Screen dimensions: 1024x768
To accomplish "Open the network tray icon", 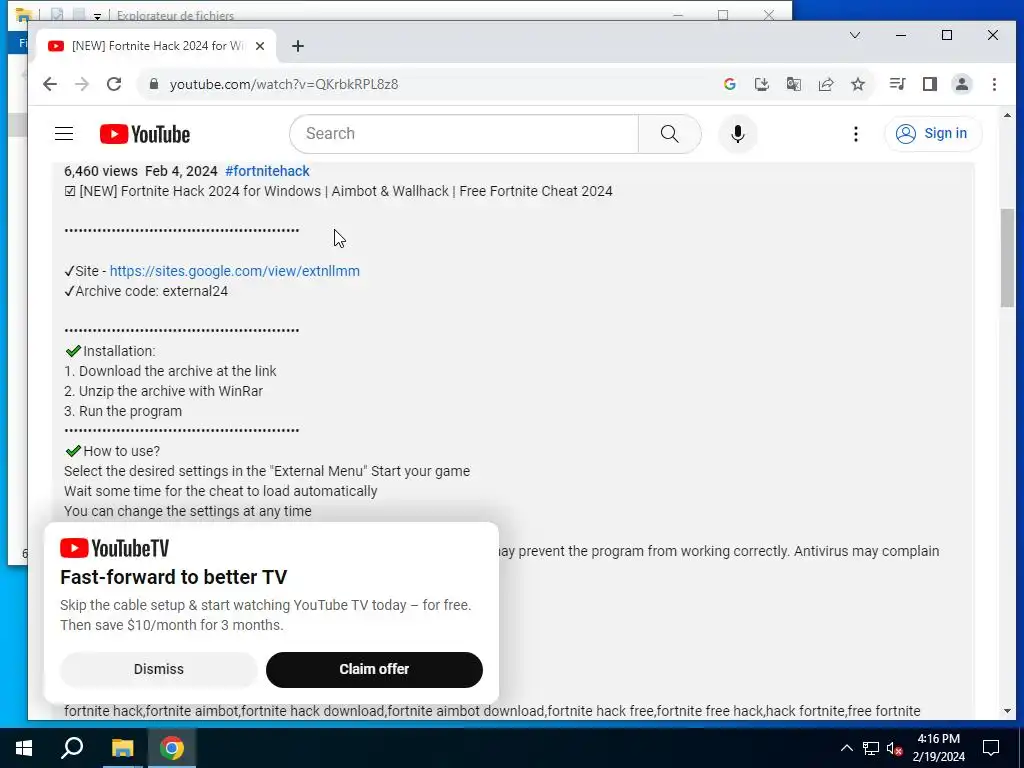I will (x=871, y=748).
